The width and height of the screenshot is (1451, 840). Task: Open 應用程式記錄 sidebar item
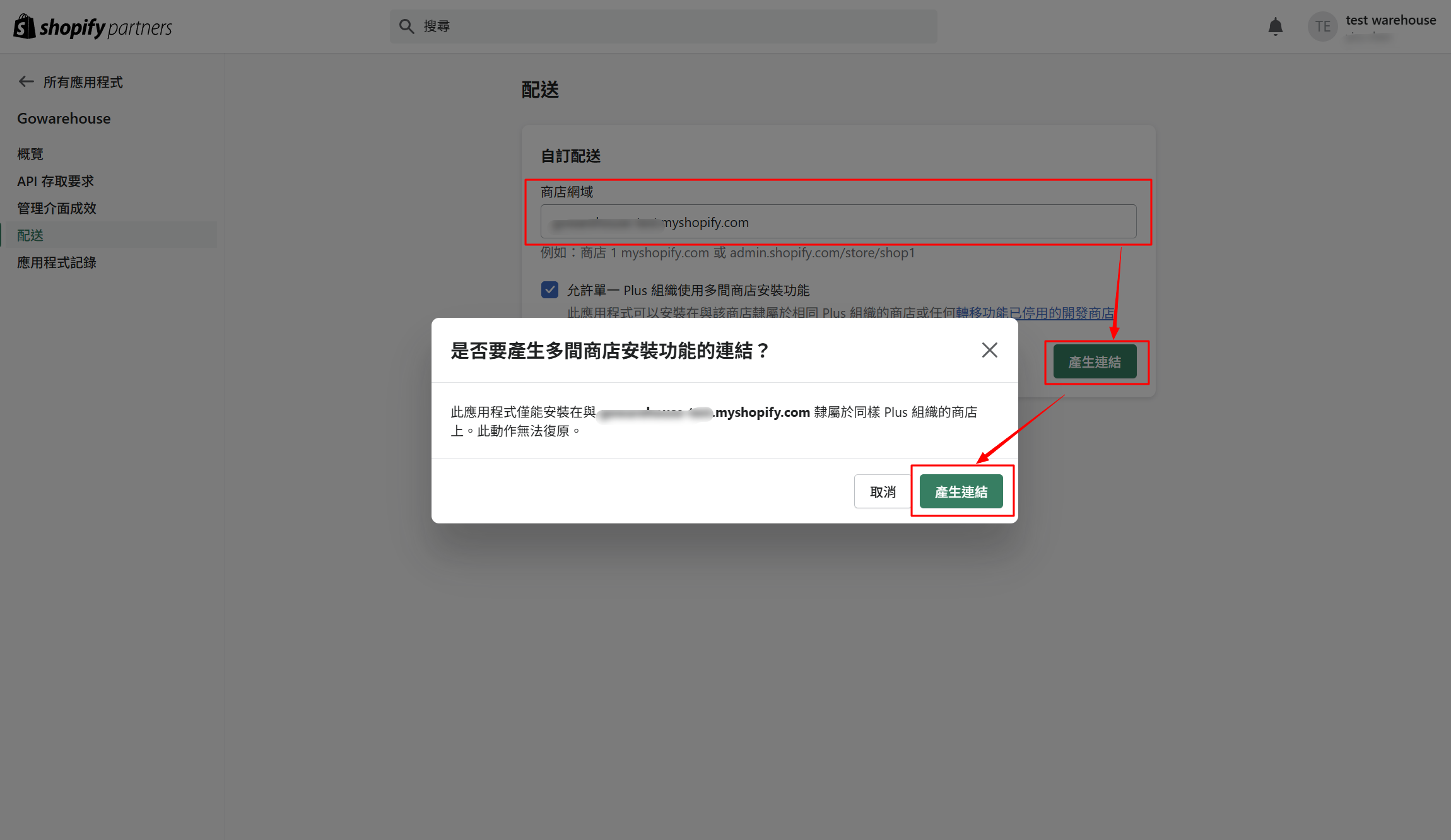click(x=57, y=262)
